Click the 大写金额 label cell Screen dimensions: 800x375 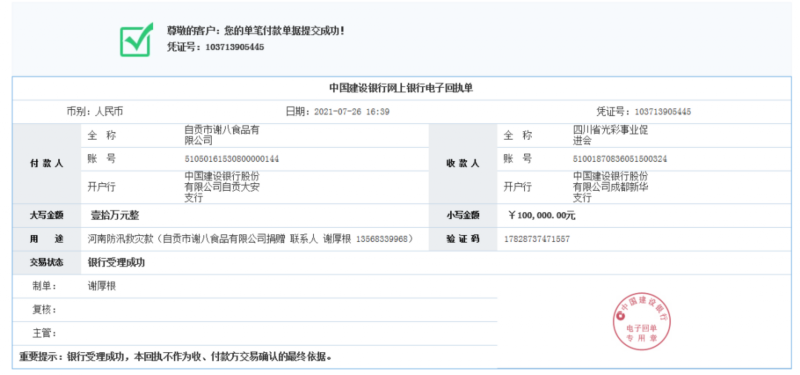(x=46, y=215)
